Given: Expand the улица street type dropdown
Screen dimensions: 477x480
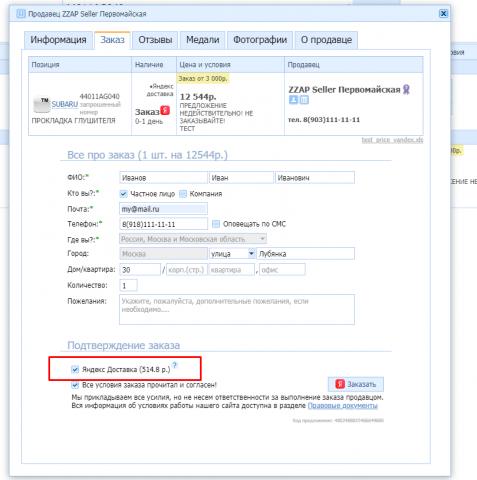Looking at the screenshot, I should coord(232,254).
